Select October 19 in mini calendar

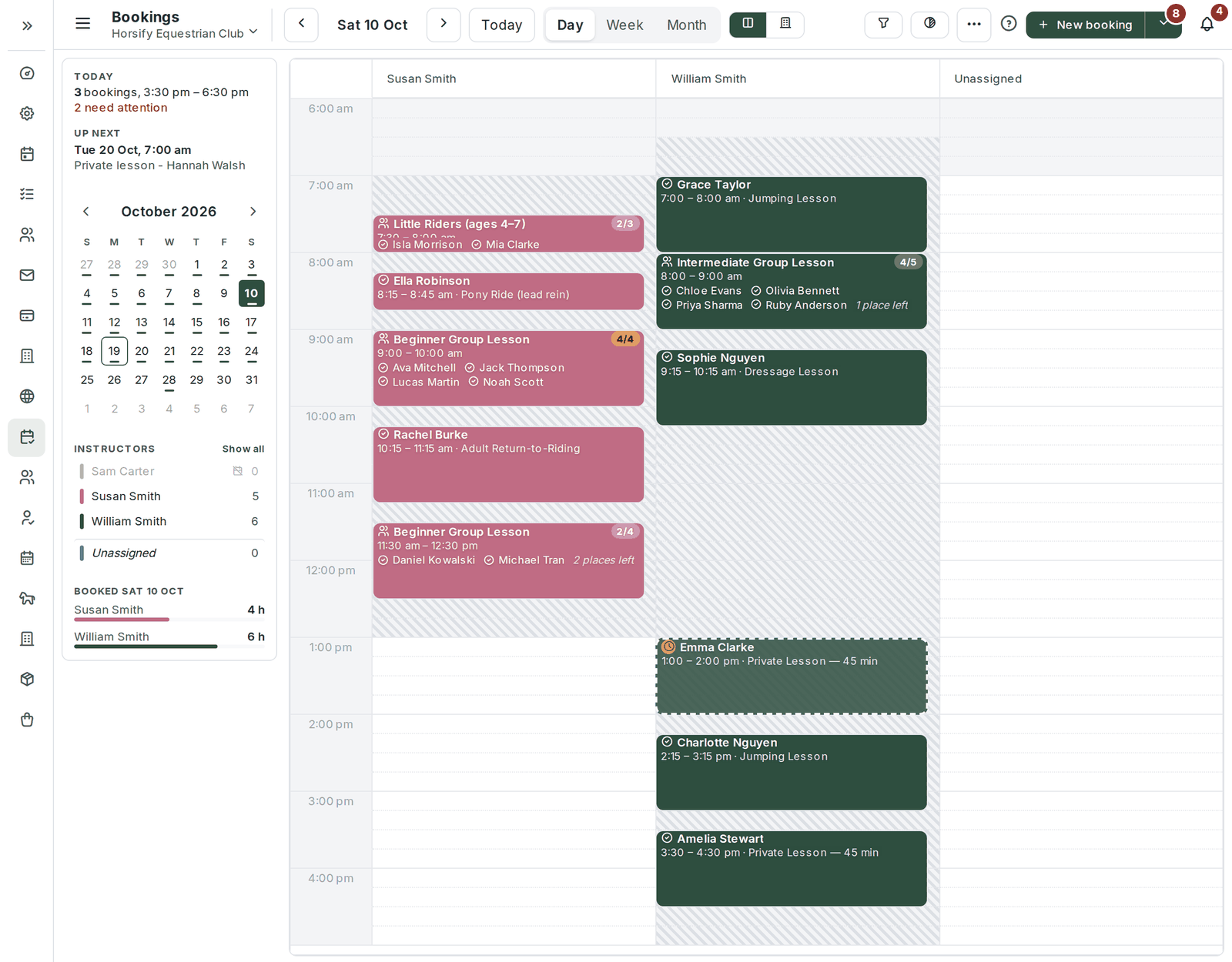(114, 351)
